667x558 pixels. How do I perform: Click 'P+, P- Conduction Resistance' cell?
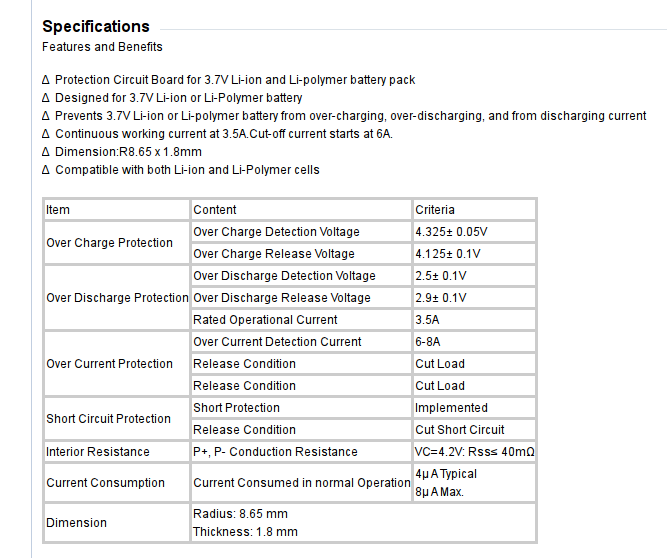pyautogui.click(x=301, y=452)
